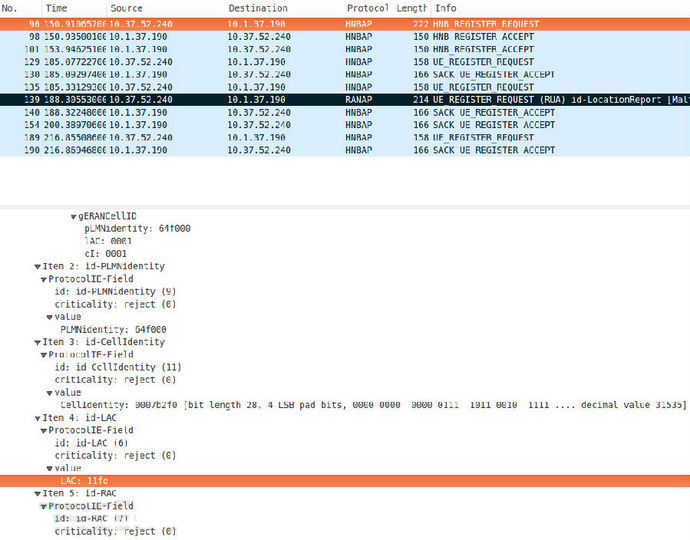Collapse value node above PLMNidentity: 64f000
The height and width of the screenshot is (540, 690).
(x=50, y=317)
